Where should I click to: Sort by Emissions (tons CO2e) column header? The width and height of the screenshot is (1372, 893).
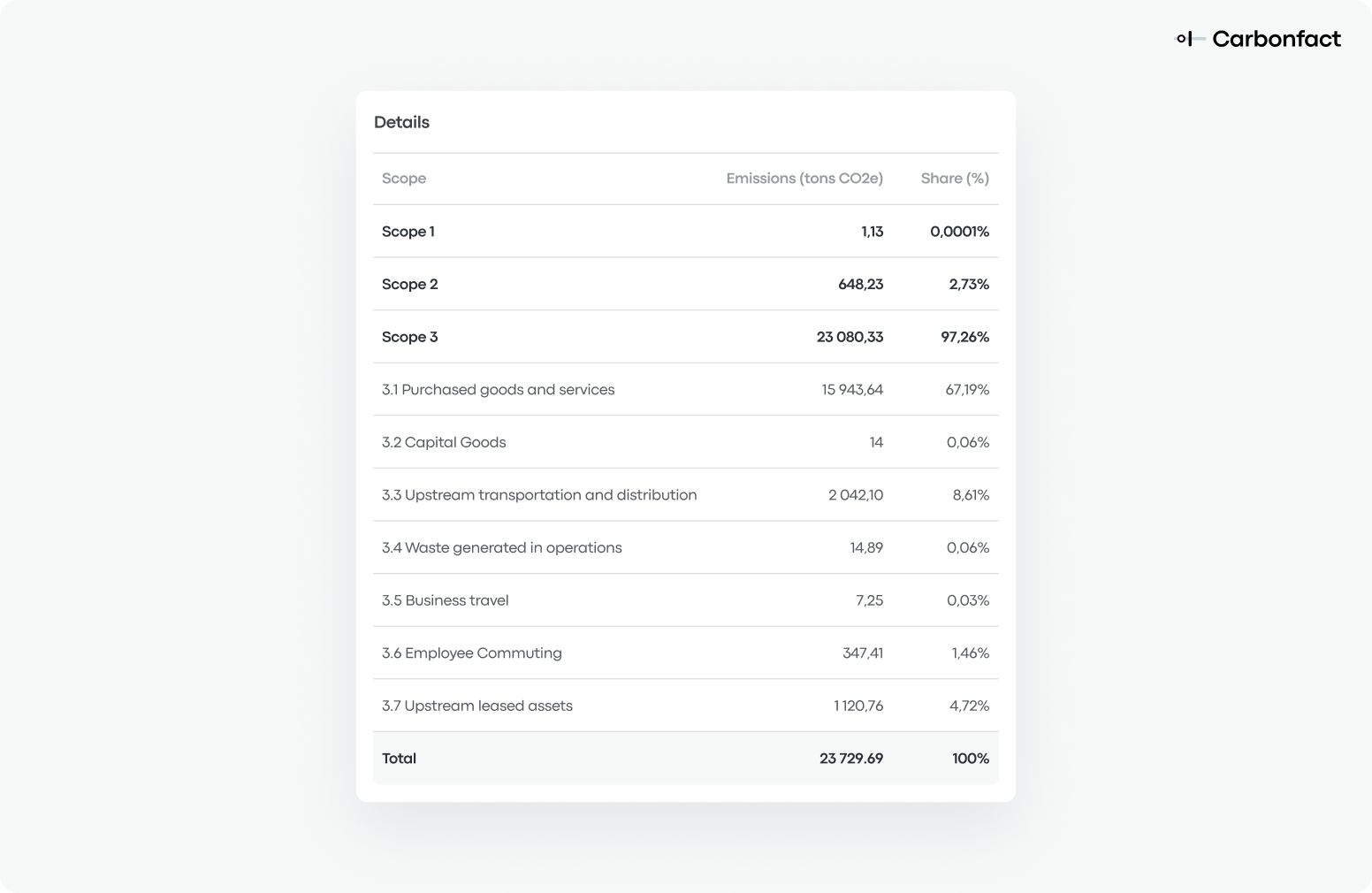coord(804,179)
